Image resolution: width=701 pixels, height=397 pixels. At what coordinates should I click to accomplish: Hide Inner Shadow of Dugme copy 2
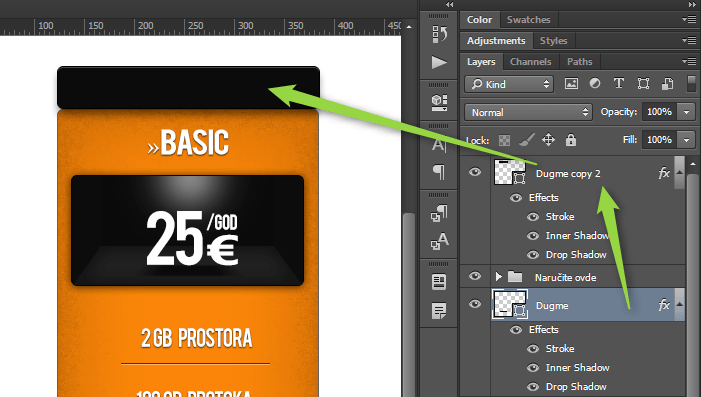point(532,236)
